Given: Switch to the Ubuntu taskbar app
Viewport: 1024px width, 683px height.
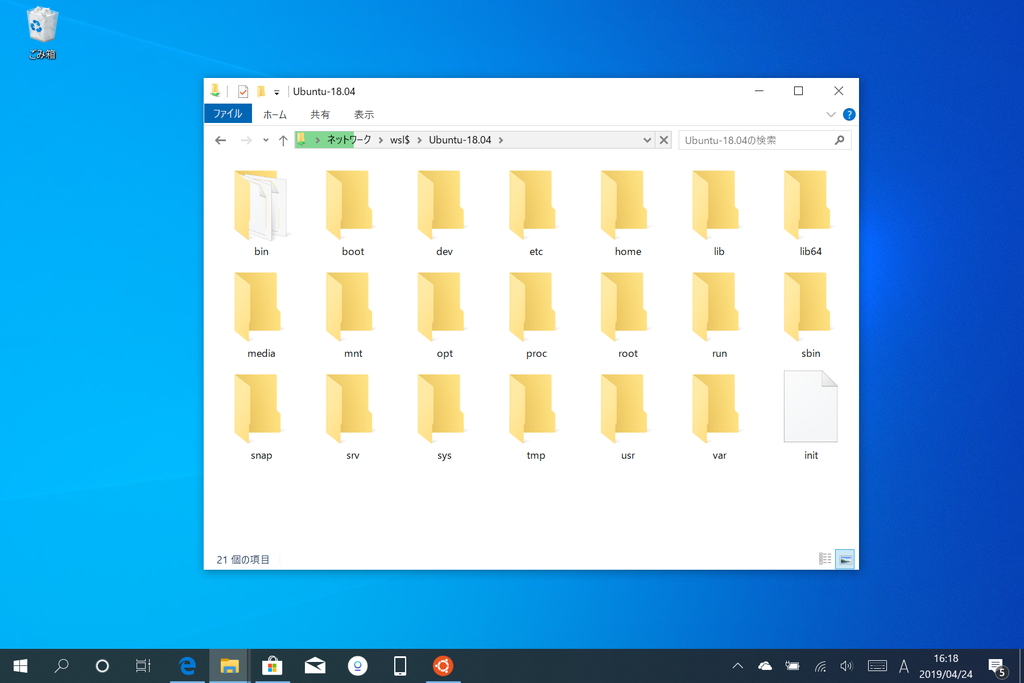Looking at the screenshot, I should 443,666.
